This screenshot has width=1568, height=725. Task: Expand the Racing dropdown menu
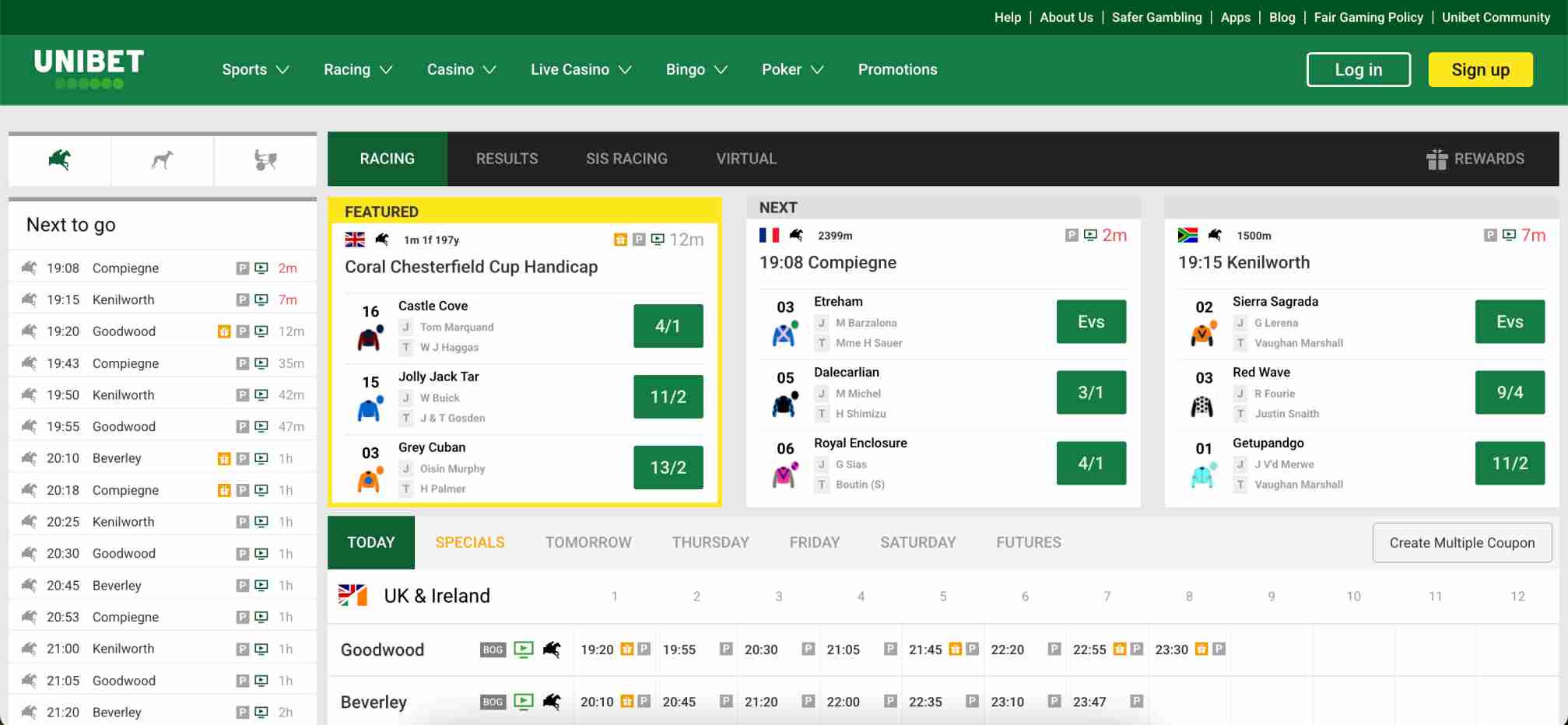pyautogui.click(x=358, y=69)
